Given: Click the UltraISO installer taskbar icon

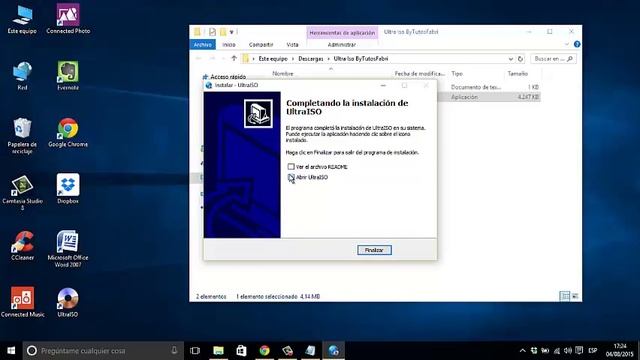Looking at the screenshot, I should (333, 351).
